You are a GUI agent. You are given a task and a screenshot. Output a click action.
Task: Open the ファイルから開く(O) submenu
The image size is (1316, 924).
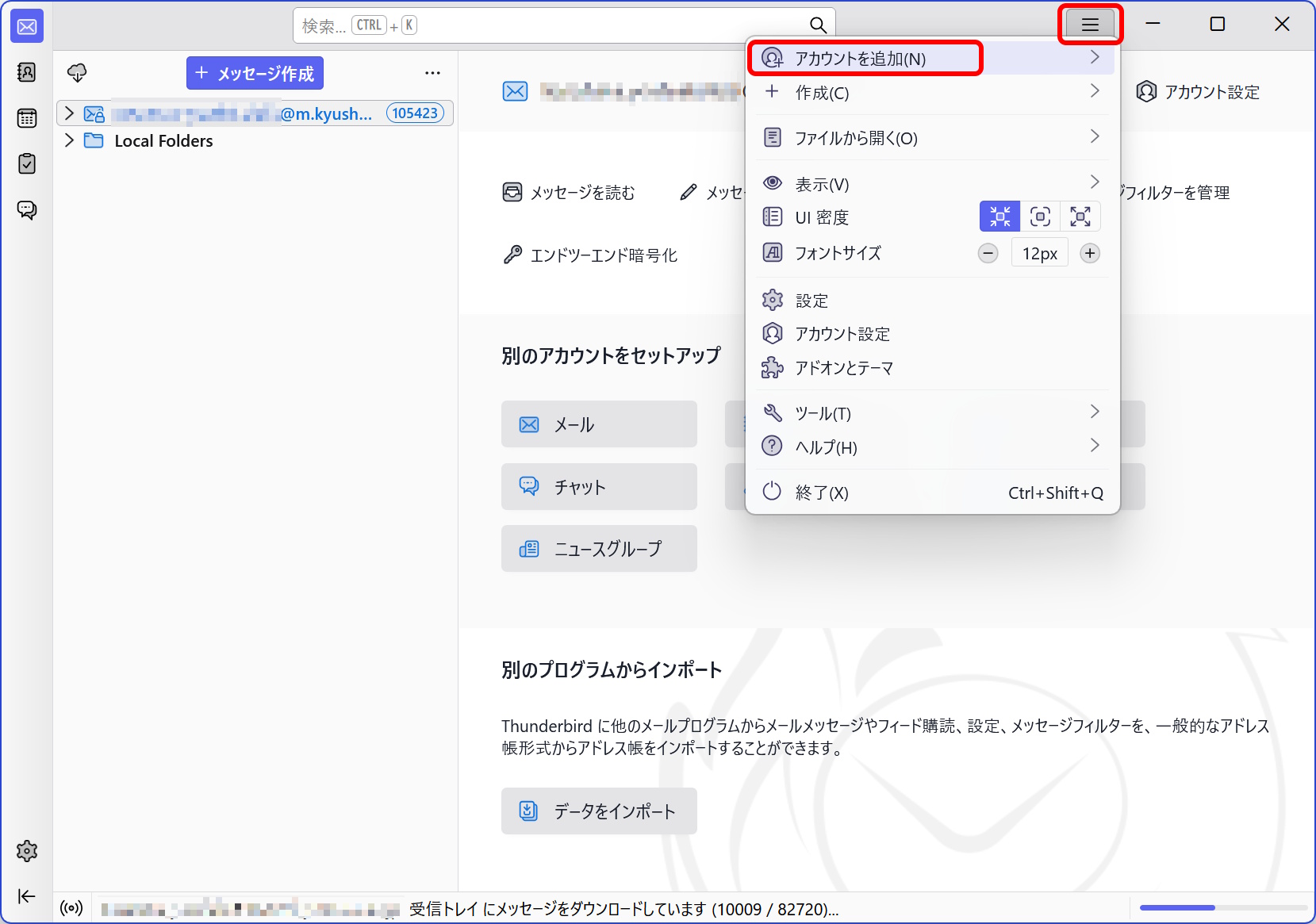pyautogui.click(x=932, y=138)
